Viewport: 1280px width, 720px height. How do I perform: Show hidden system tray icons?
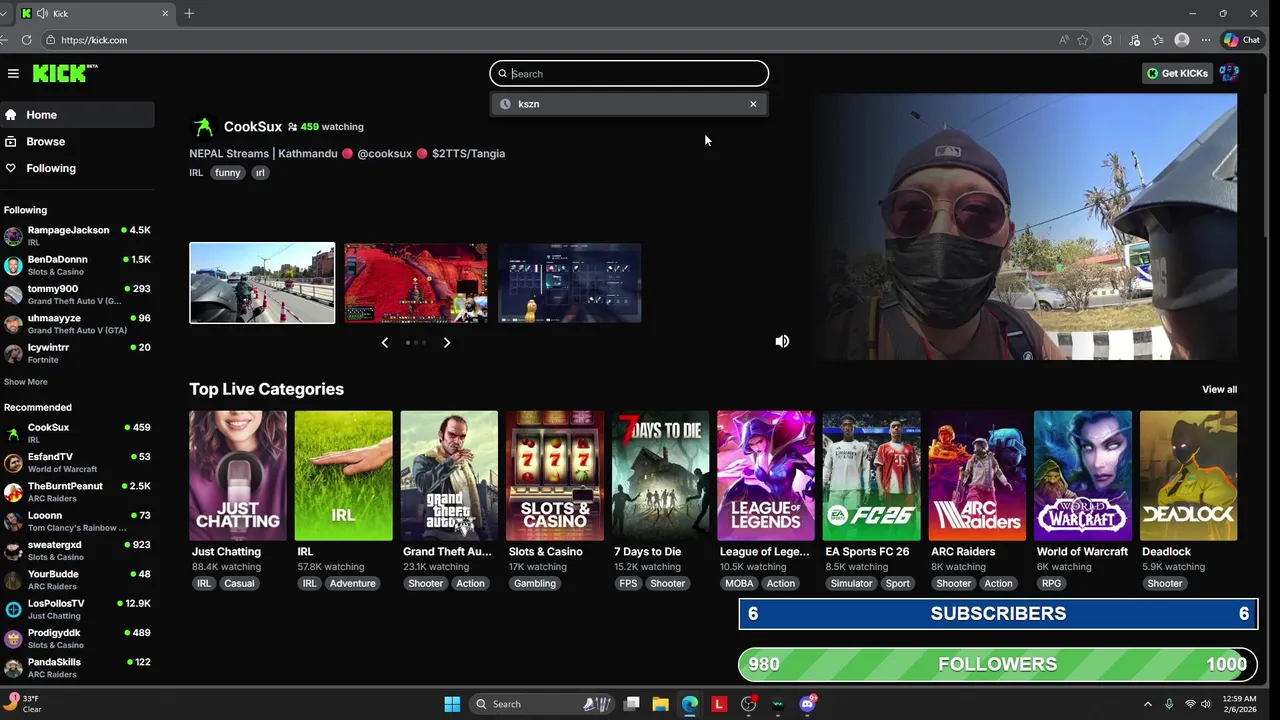click(x=1147, y=704)
